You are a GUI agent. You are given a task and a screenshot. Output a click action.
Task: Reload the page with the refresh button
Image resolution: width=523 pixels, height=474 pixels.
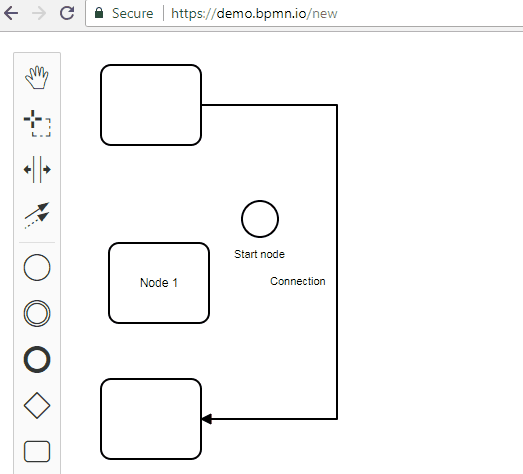67,13
